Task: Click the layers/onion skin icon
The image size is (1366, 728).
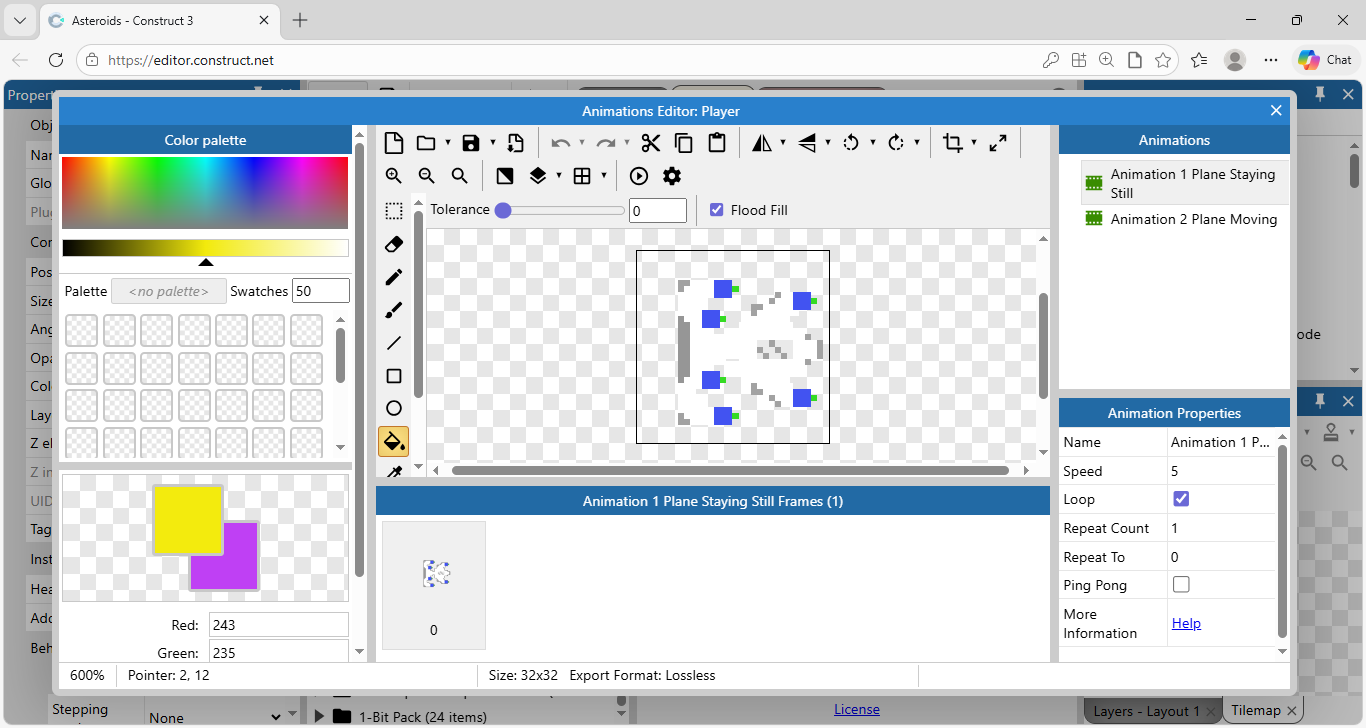Action: [537, 176]
